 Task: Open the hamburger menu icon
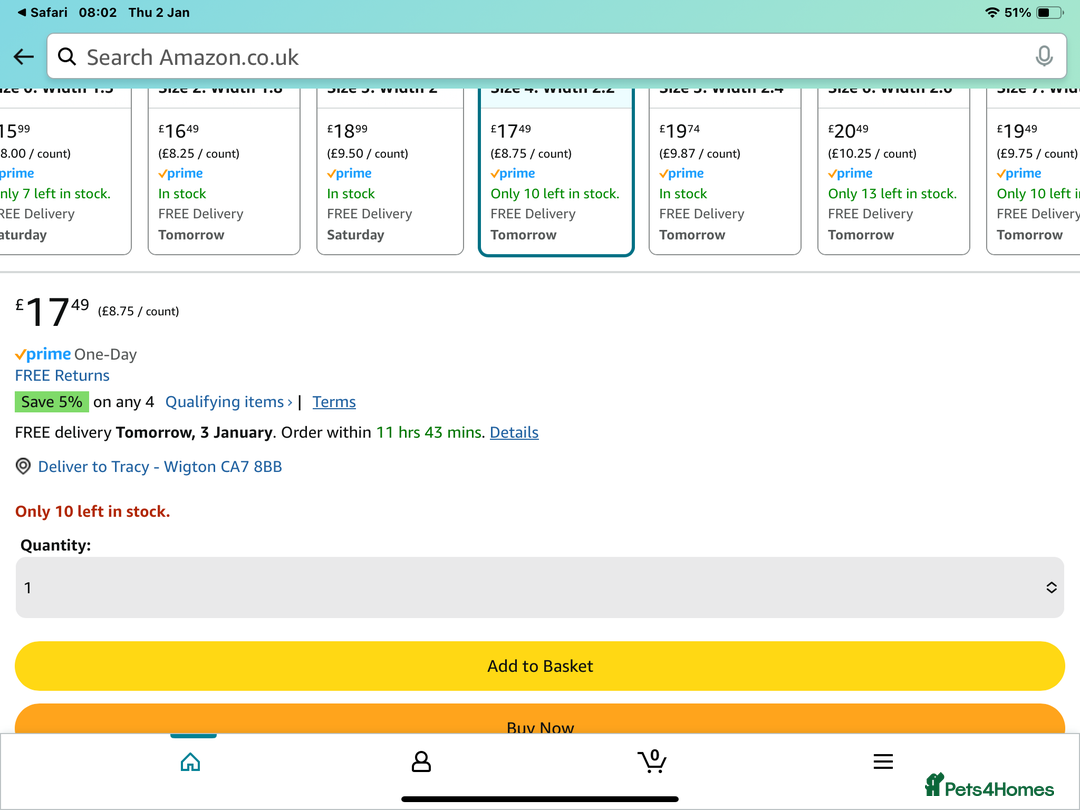click(x=883, y=761)
